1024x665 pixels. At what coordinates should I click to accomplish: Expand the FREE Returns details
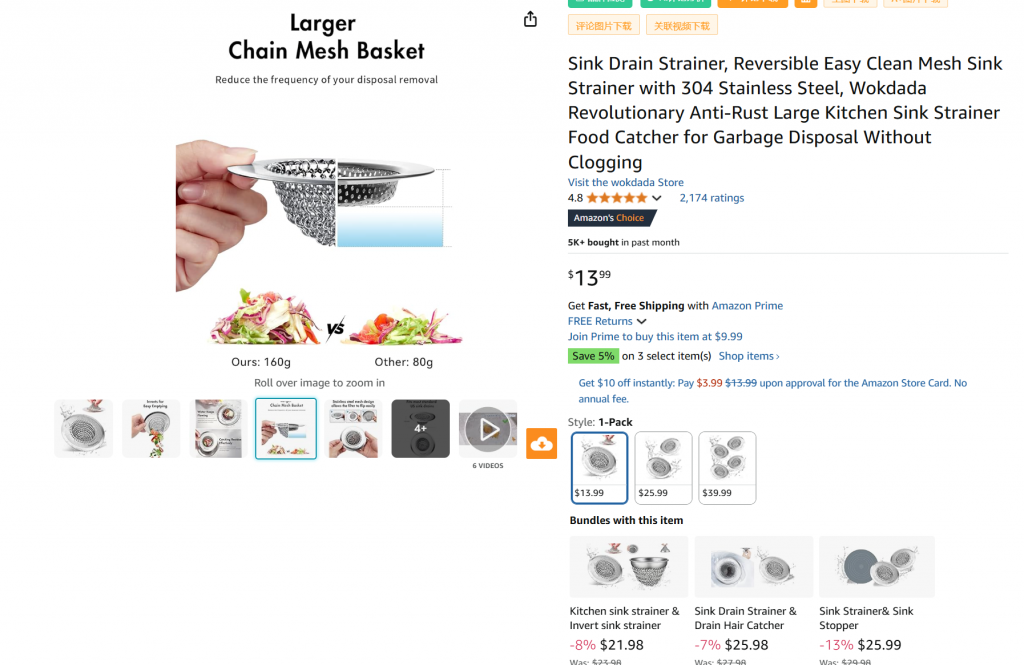coord(641,321)
